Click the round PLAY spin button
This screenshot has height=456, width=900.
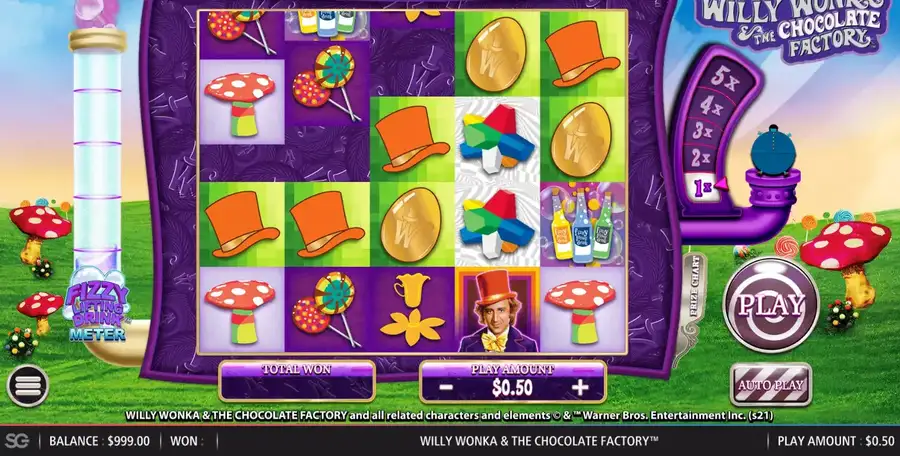[x=770, y=304]
